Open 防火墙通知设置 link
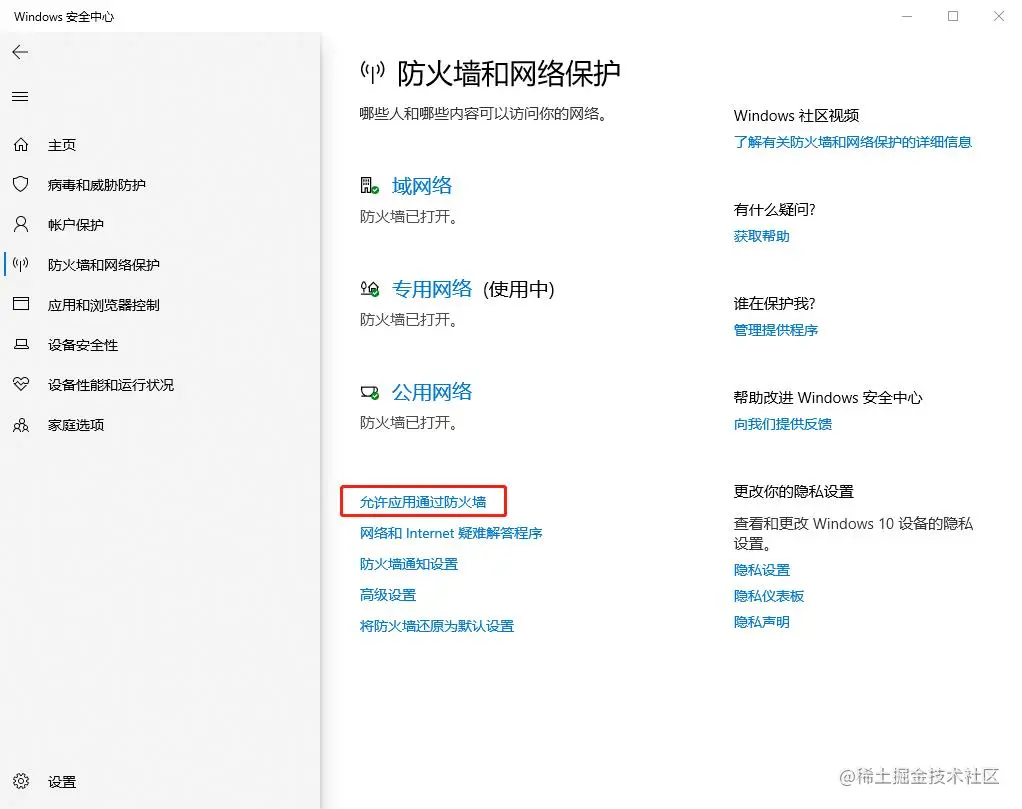1022x809 pixels. [409, 564]
